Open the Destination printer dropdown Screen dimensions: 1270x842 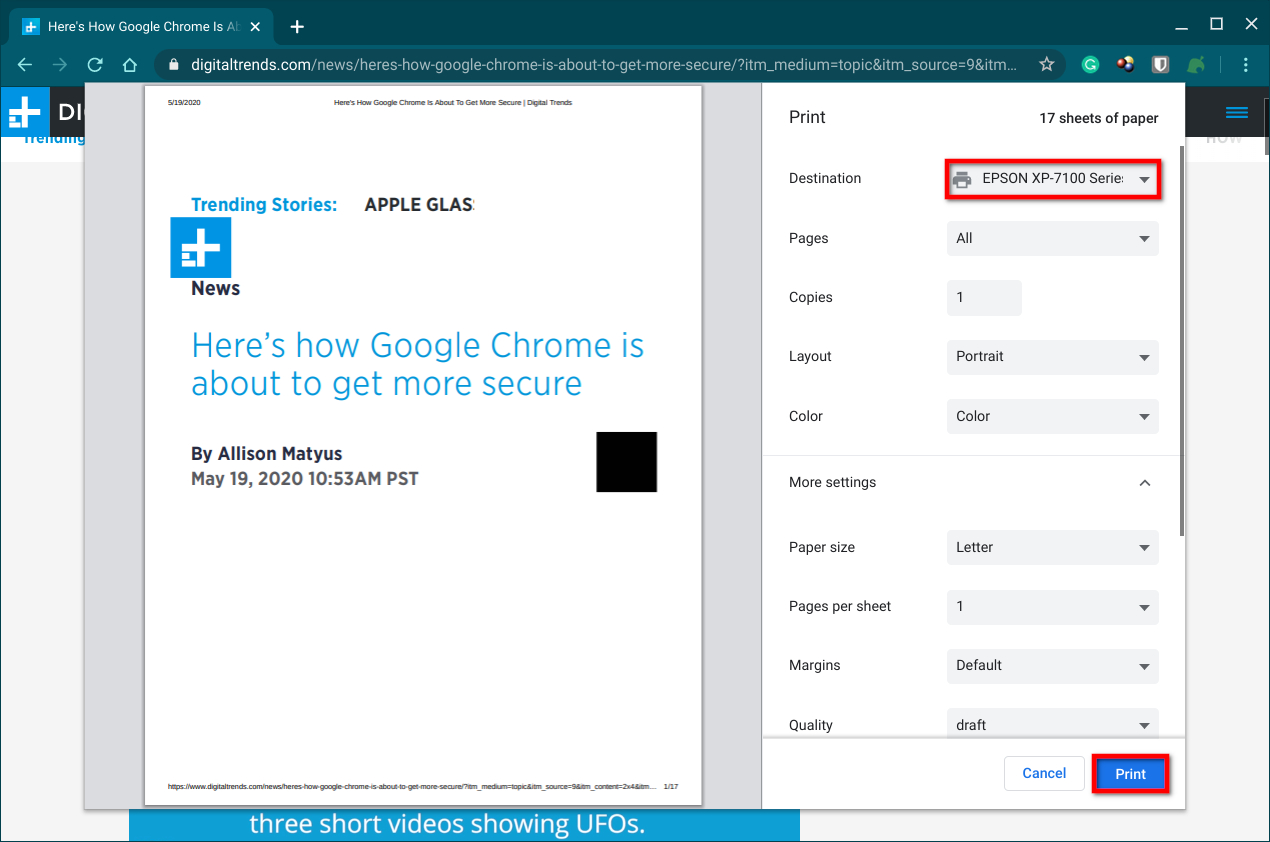pyautogui.click(x=1053, y=179)
